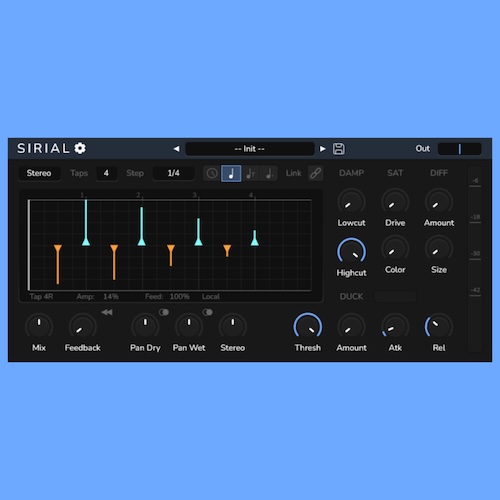Click the Pan Wet knob

pos(189,327)
